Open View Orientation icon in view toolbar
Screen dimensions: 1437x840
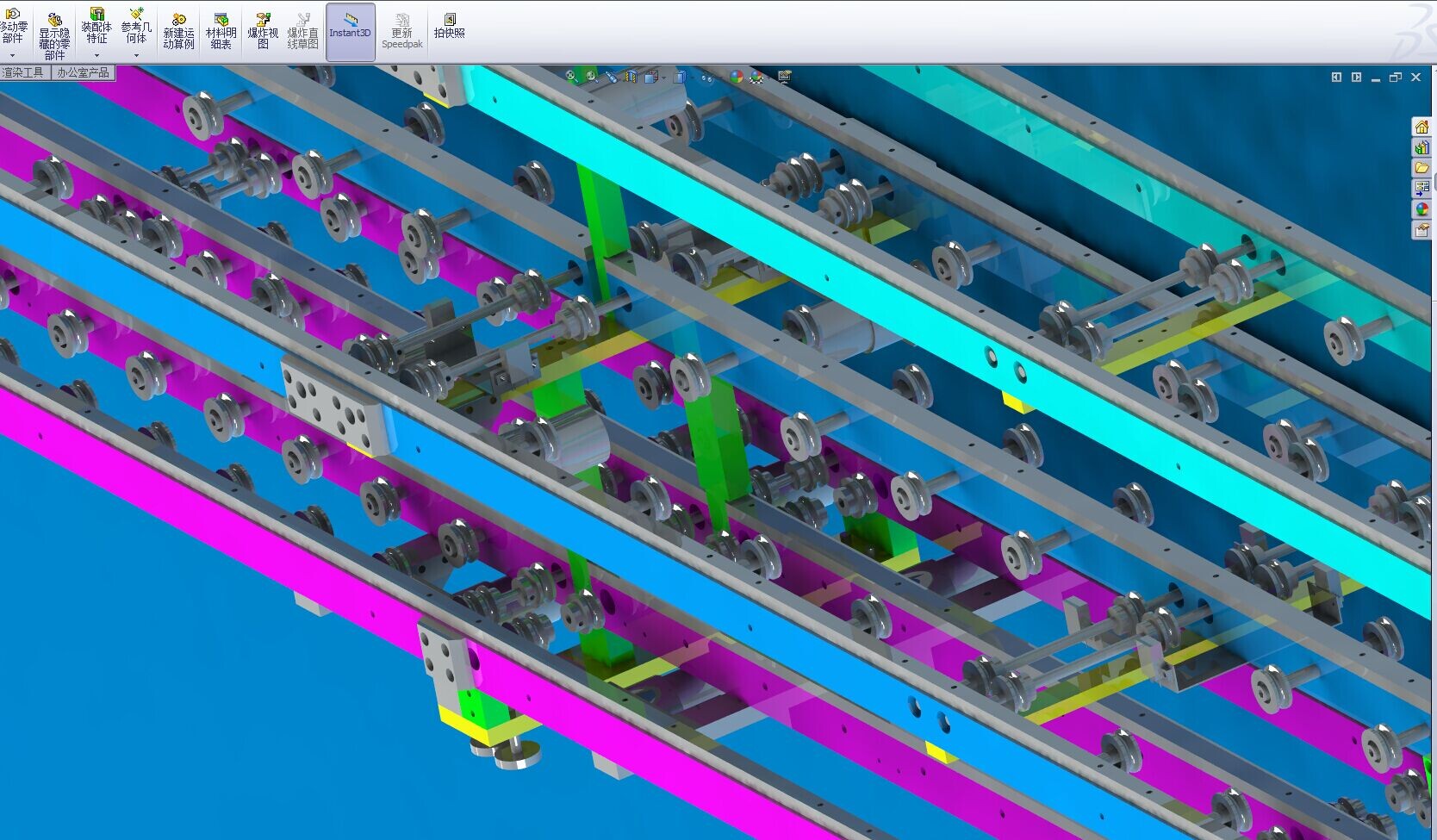652,77
